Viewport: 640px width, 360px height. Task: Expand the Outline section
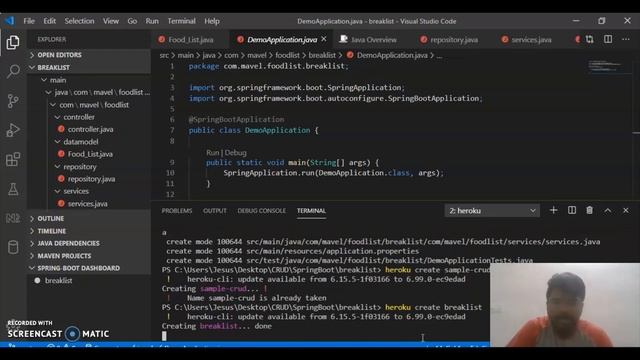coord(89,218)
